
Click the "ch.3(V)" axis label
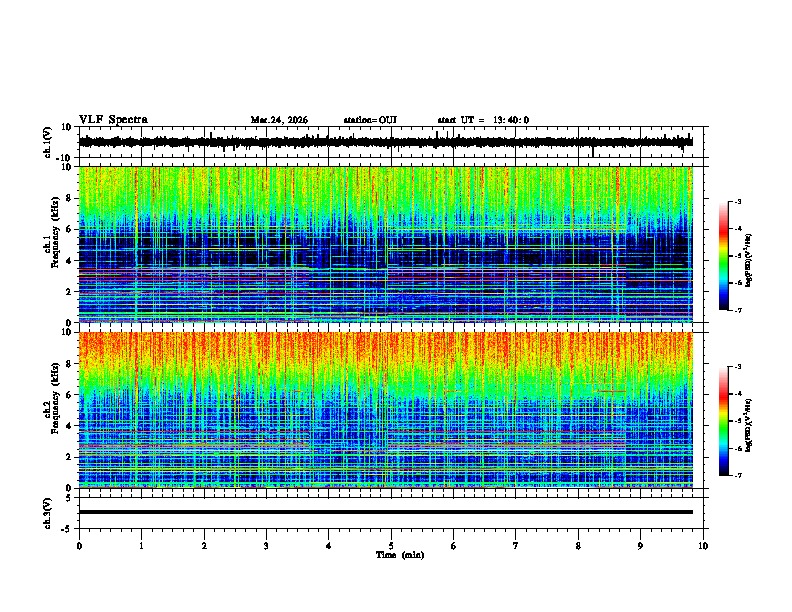47,513
